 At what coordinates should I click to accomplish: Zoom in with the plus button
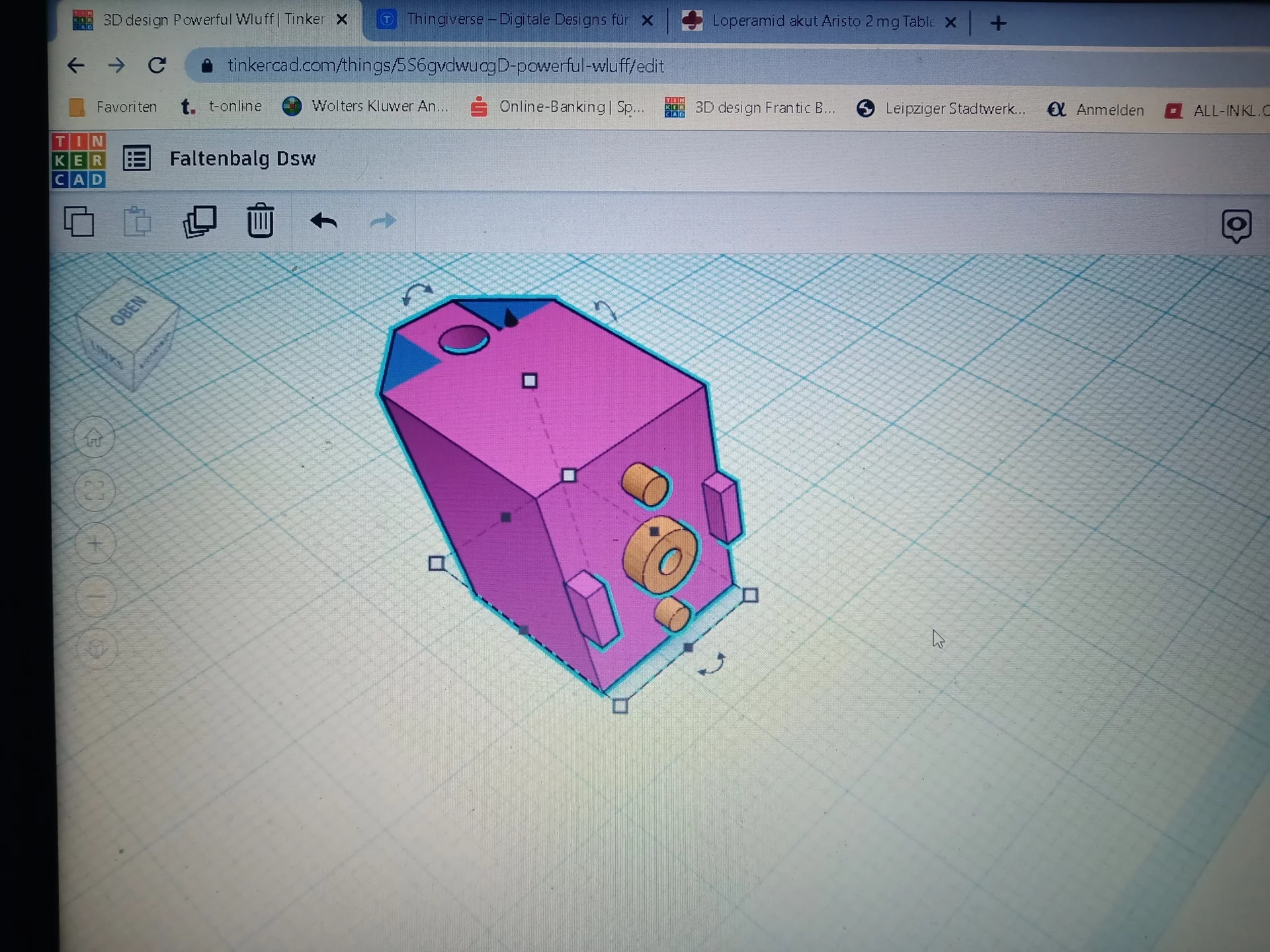click(x=95, y=543)
